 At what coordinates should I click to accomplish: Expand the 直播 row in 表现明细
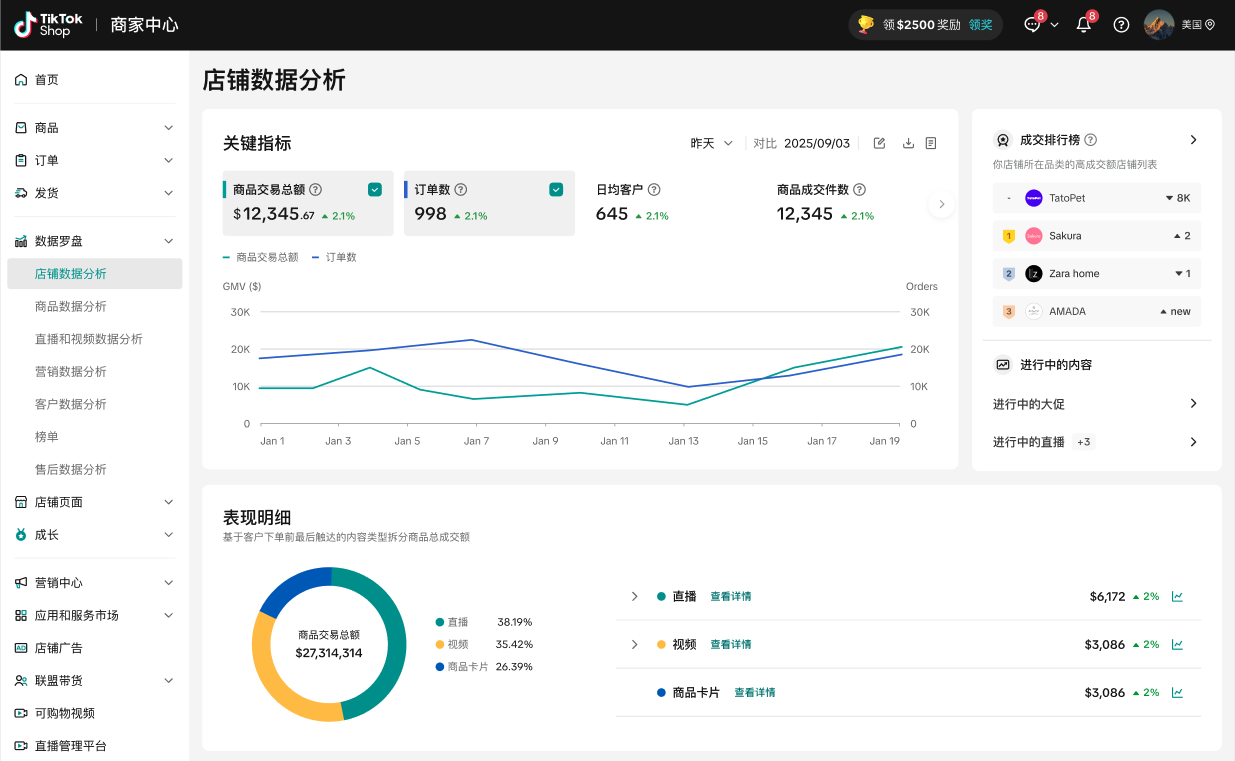coord(634,597)
